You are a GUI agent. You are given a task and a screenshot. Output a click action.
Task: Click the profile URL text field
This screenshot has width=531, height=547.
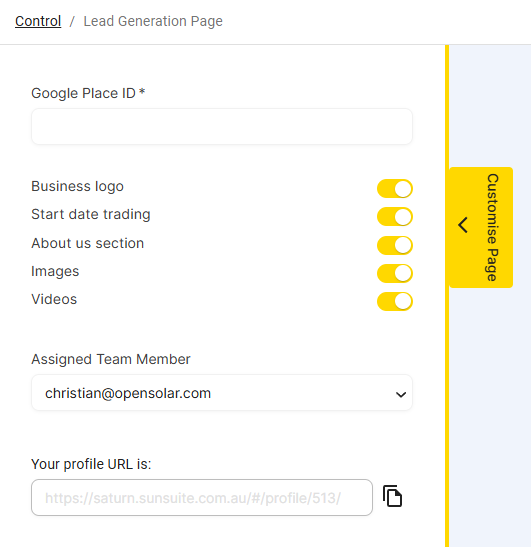202,497
